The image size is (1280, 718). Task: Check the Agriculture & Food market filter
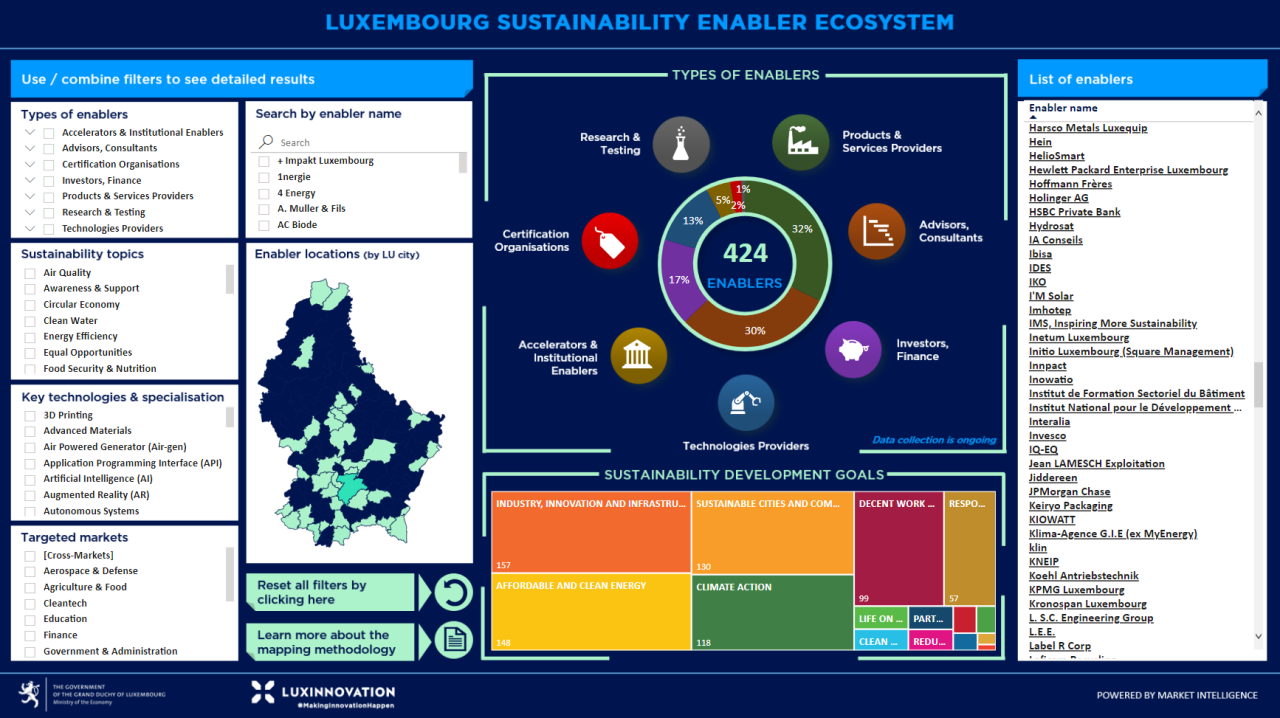click(30, 587)
